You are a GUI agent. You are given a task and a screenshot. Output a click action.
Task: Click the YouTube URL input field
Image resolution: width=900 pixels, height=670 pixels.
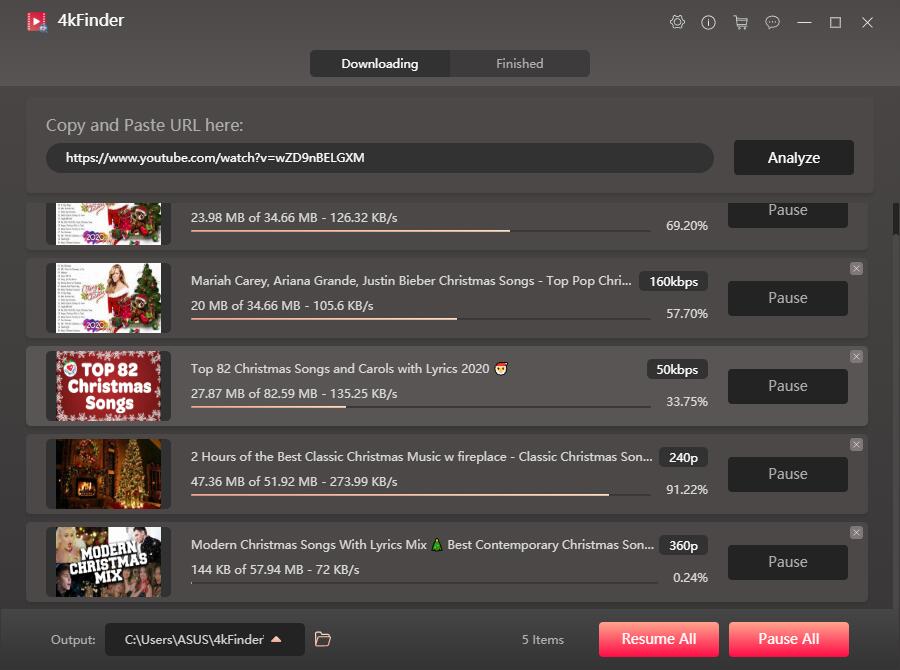[380, 158]
